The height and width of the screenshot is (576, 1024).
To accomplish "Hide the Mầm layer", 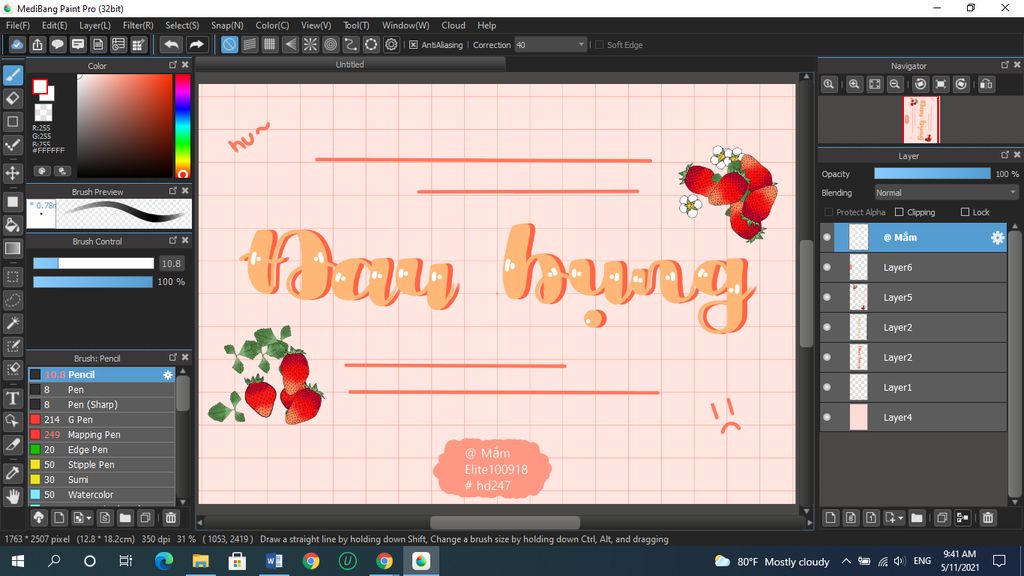I will [827, 238].
